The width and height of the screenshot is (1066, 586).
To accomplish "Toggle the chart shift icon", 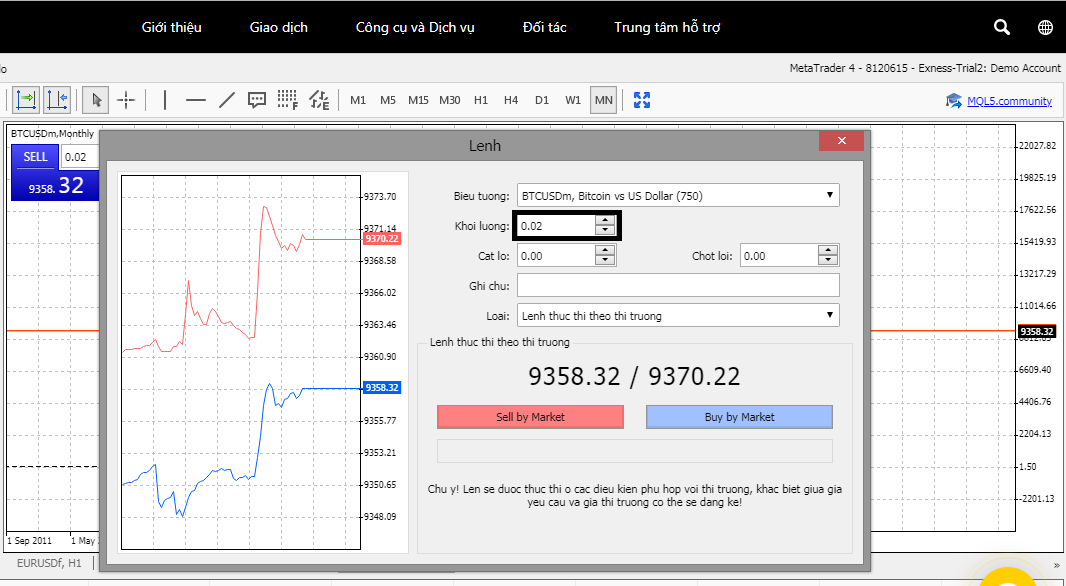I will 57,99.
